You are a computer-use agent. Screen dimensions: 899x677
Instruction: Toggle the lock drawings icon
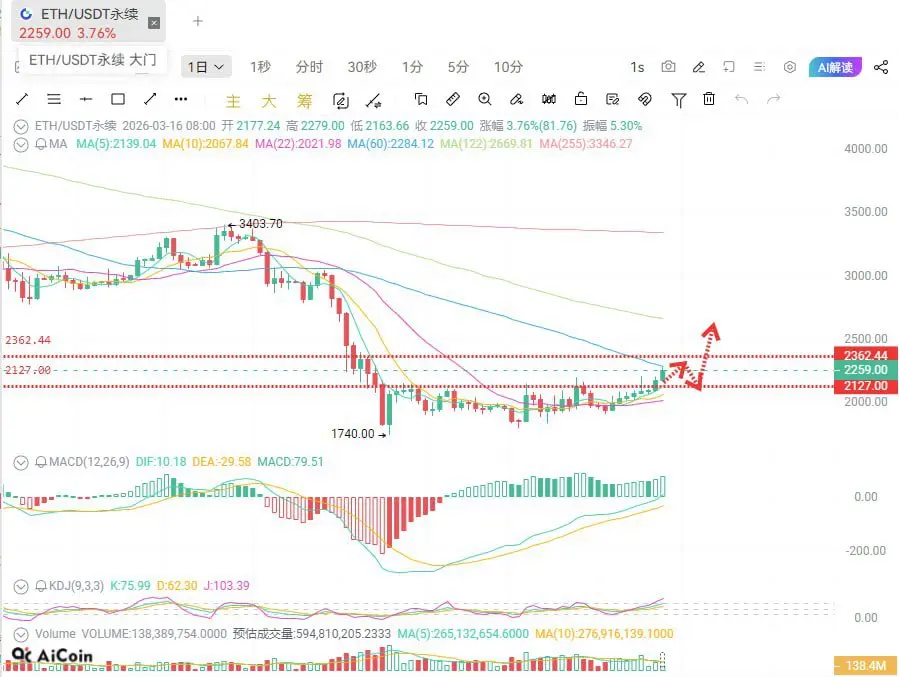[x=581, y=99]
